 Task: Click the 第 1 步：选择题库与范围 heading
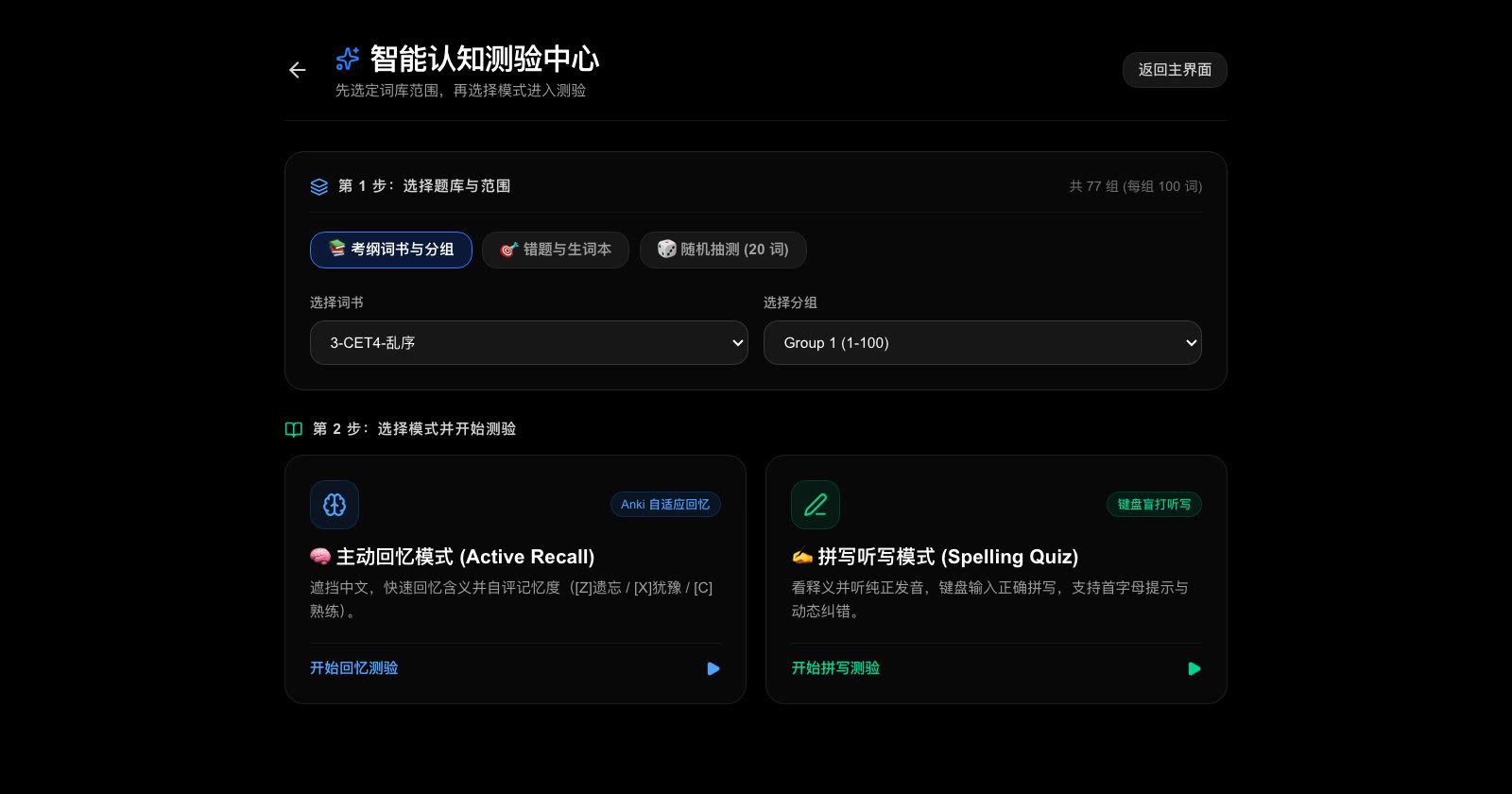click(x=424, y=186)
